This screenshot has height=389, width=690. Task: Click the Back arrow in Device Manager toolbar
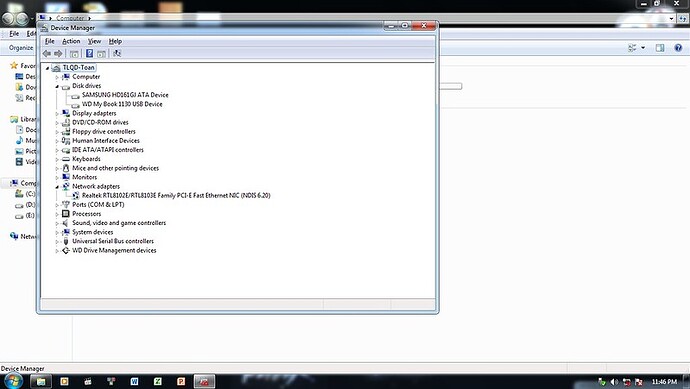click(47, 53)
